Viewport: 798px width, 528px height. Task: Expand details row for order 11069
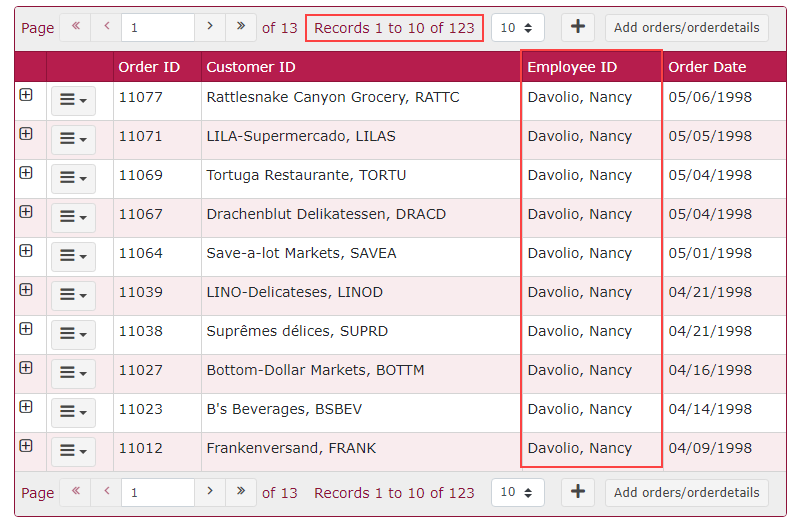[26, 173]
